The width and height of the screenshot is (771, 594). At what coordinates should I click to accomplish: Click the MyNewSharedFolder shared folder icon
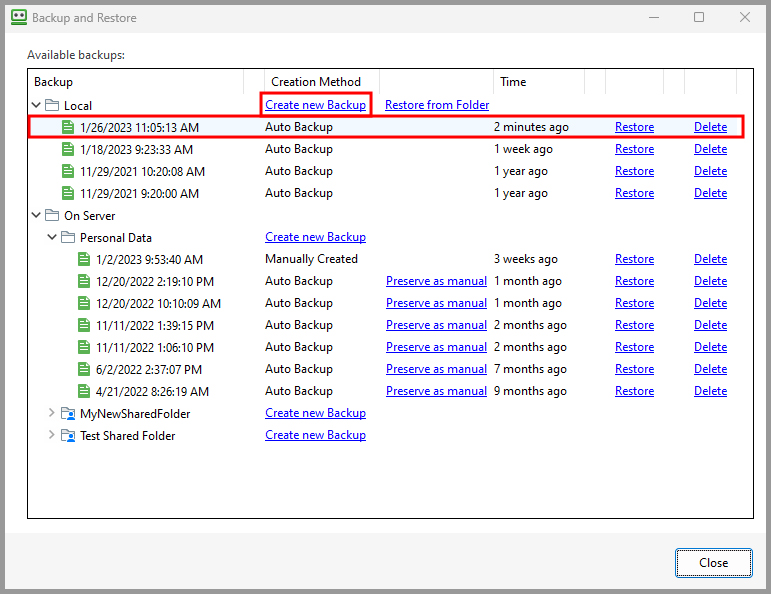[68, 414]
